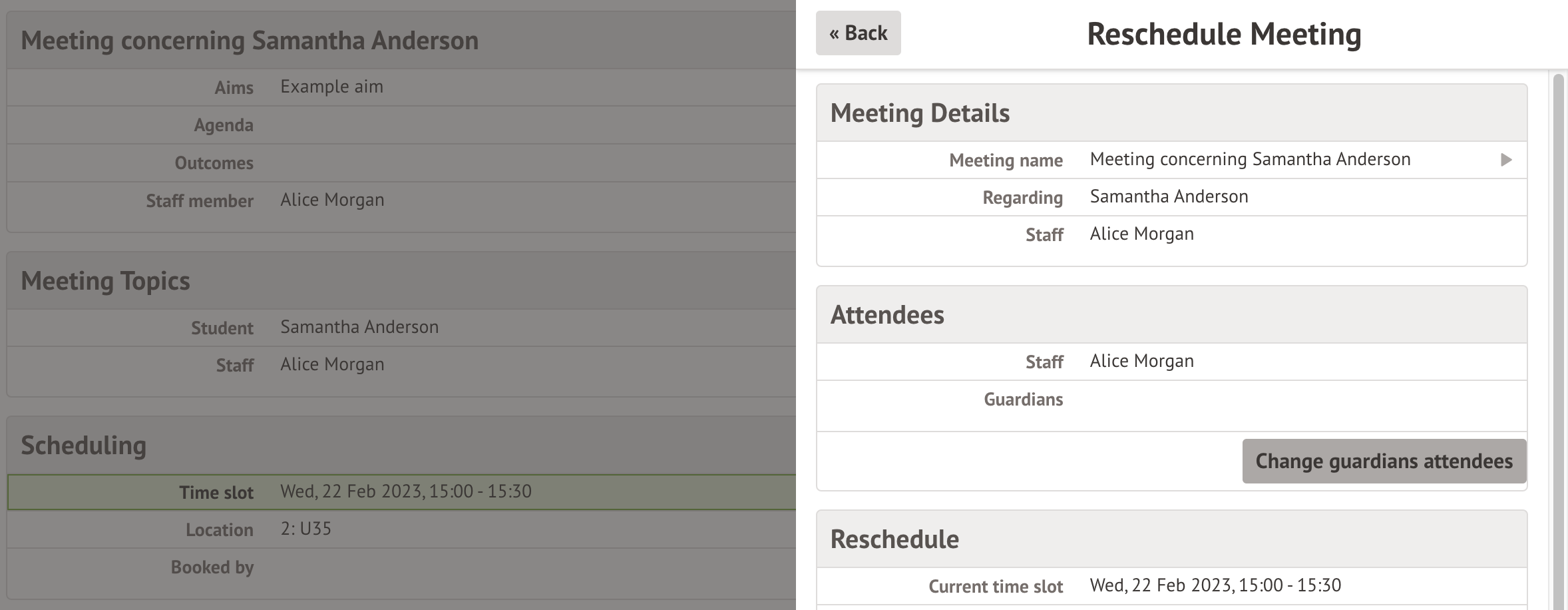Click the Current time slot row
Viewport: 1568px width, 610px height.
click(x=1171, y=586)
